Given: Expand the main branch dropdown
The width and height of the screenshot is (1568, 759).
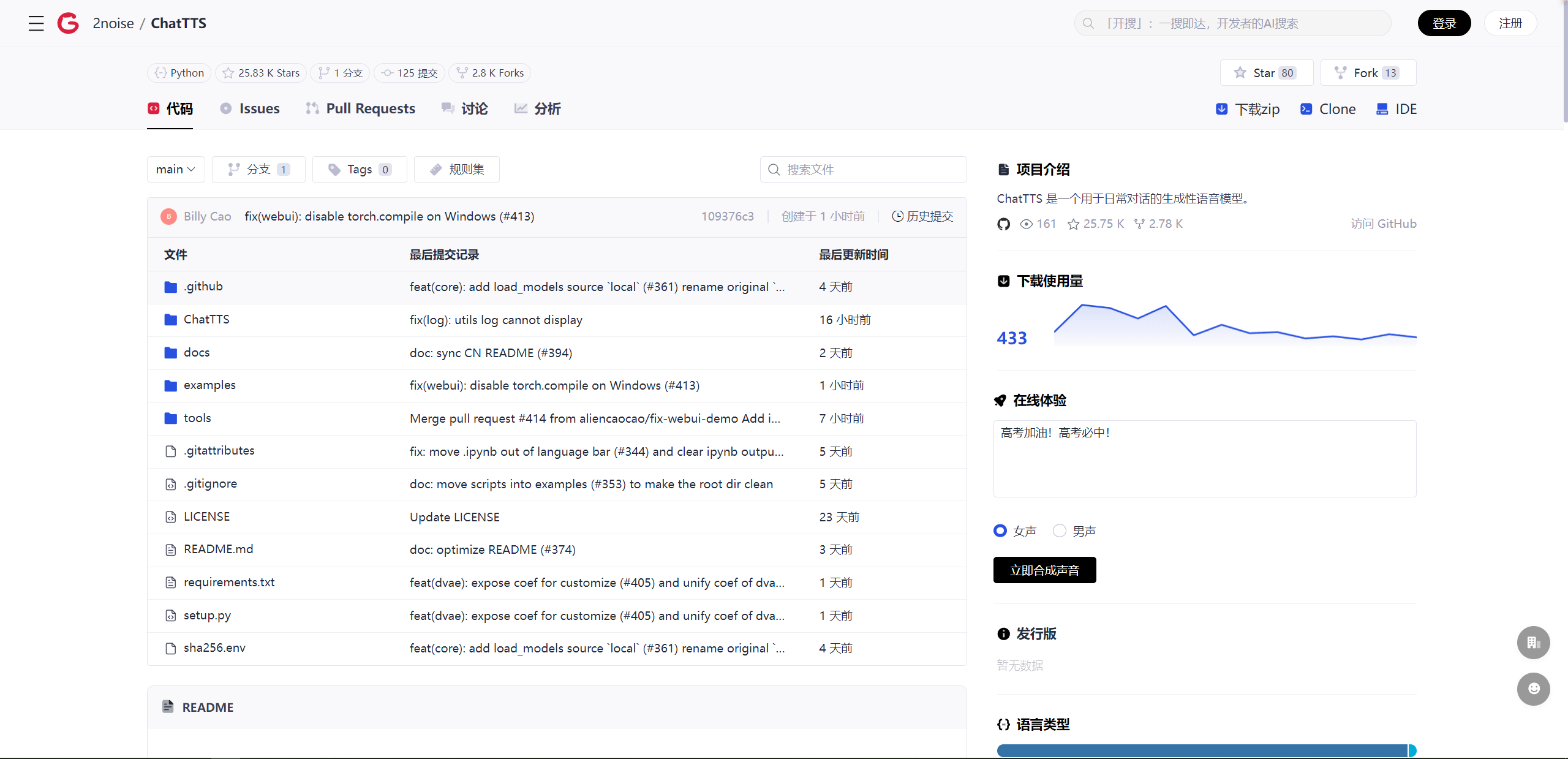Looking at the screenshot, I should (176, 170).
